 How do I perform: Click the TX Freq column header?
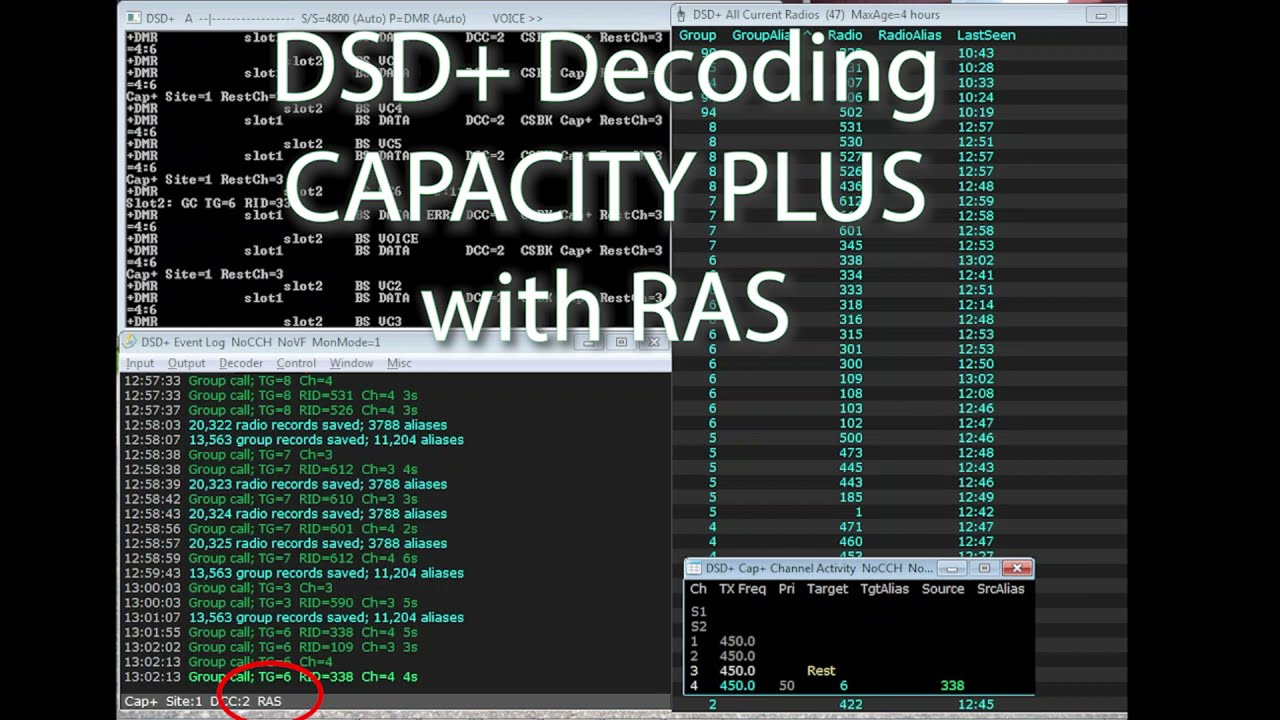pyautogui.click(x=742, y=589)
